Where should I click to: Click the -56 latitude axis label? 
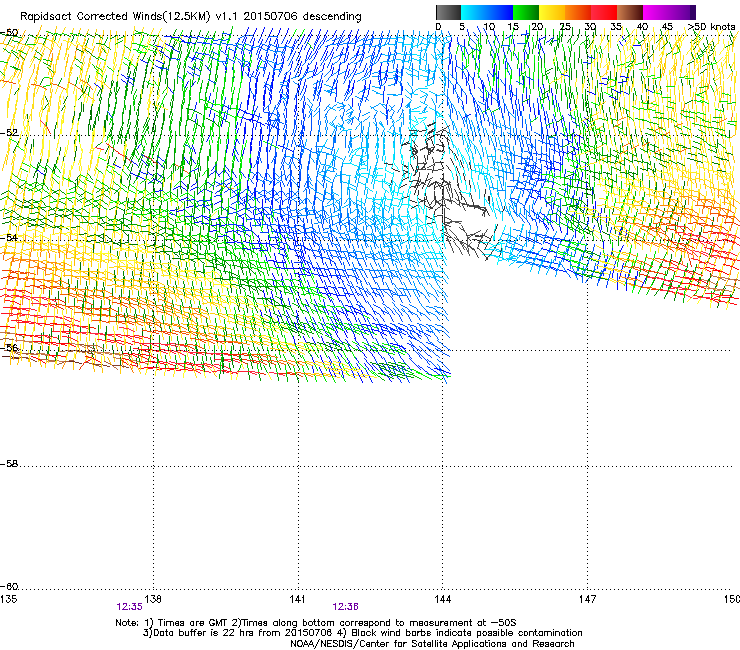point(9,348)
